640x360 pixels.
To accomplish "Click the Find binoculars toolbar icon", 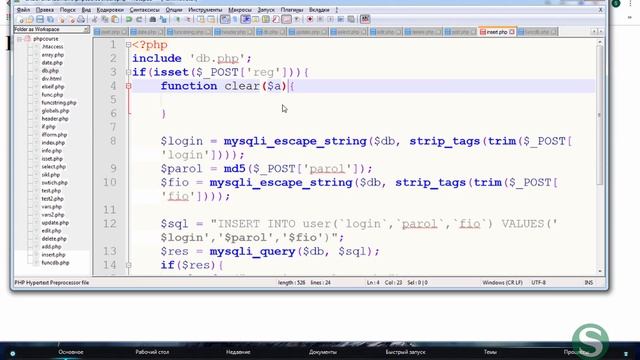I will 152,19.
